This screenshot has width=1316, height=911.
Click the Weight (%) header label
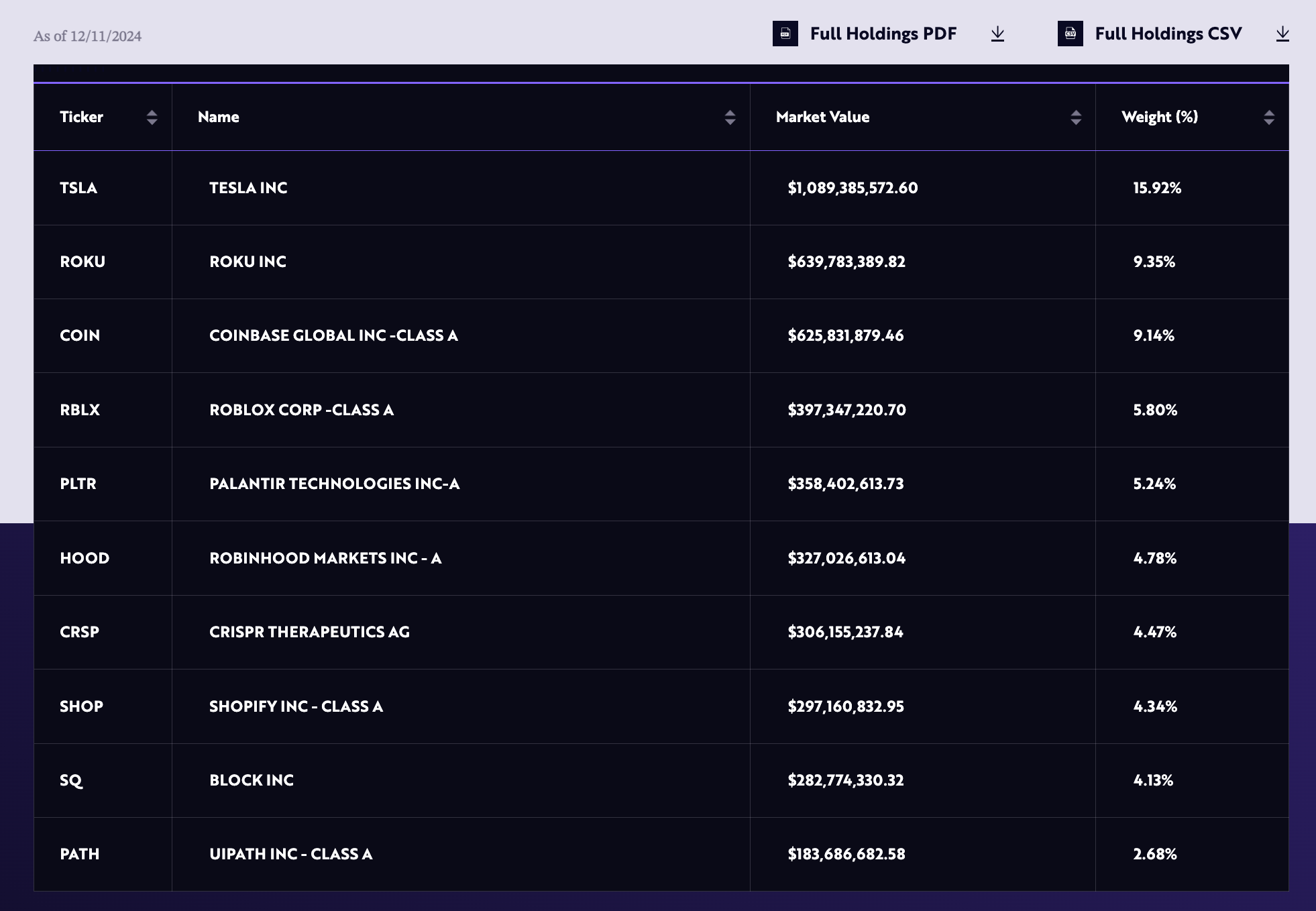point(1160,117)
